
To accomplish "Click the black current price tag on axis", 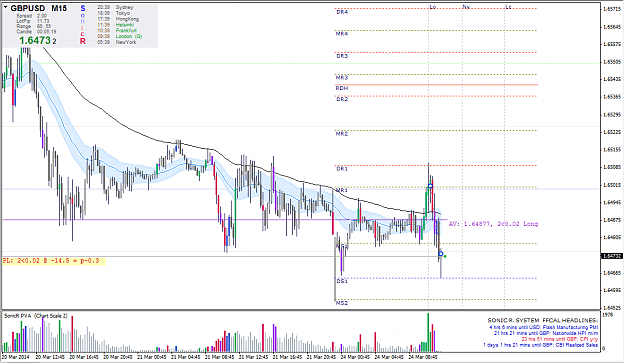I will pyautogui.click(x=612, y=256).
